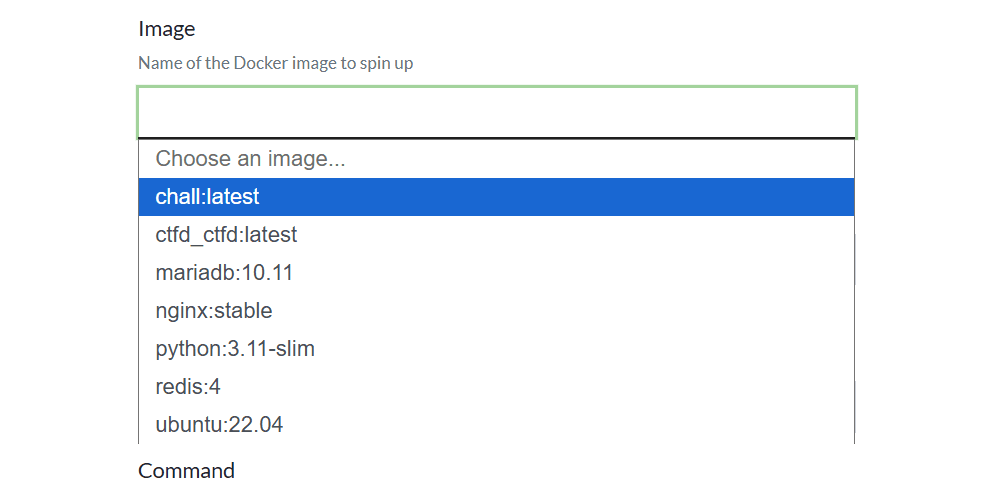Switch image selection to the Nginx stable entry
The image size is (996, 489).
pos(214,311)
